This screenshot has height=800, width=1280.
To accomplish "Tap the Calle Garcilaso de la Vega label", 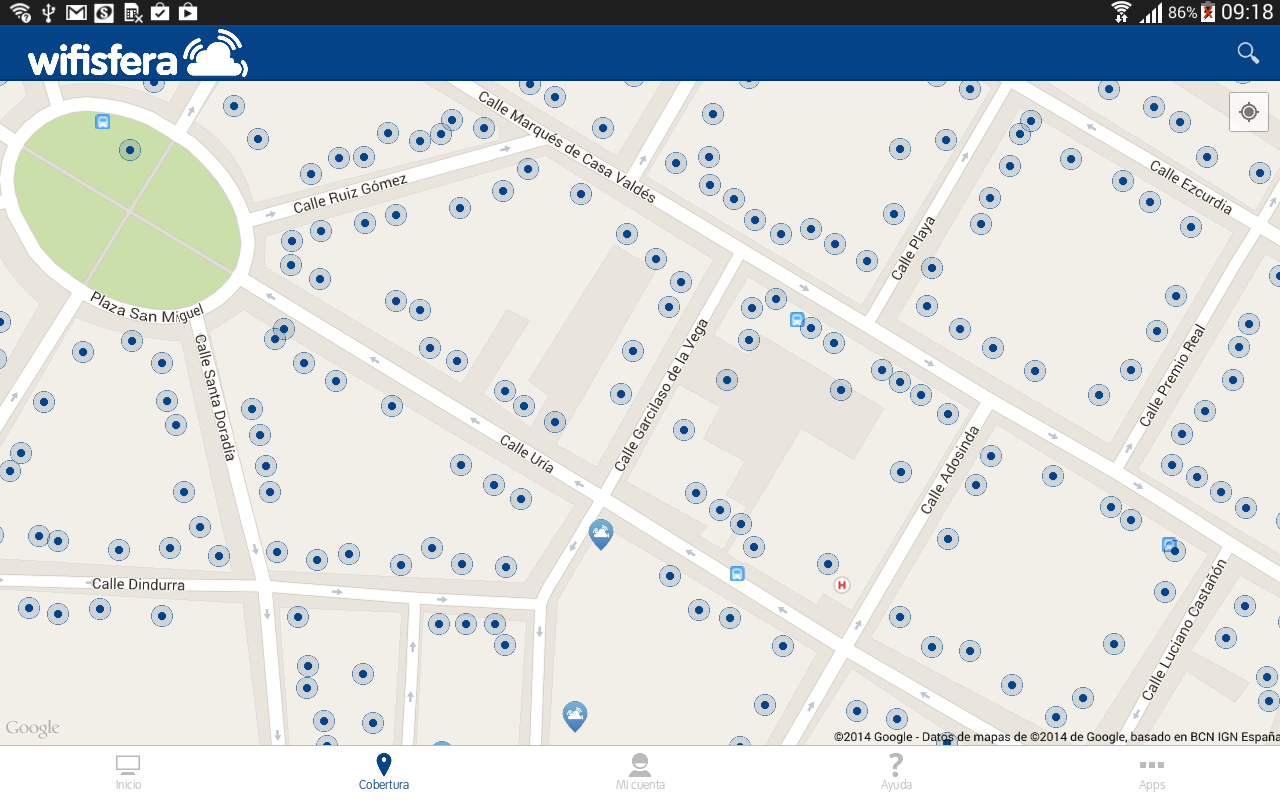I will 661,395.
